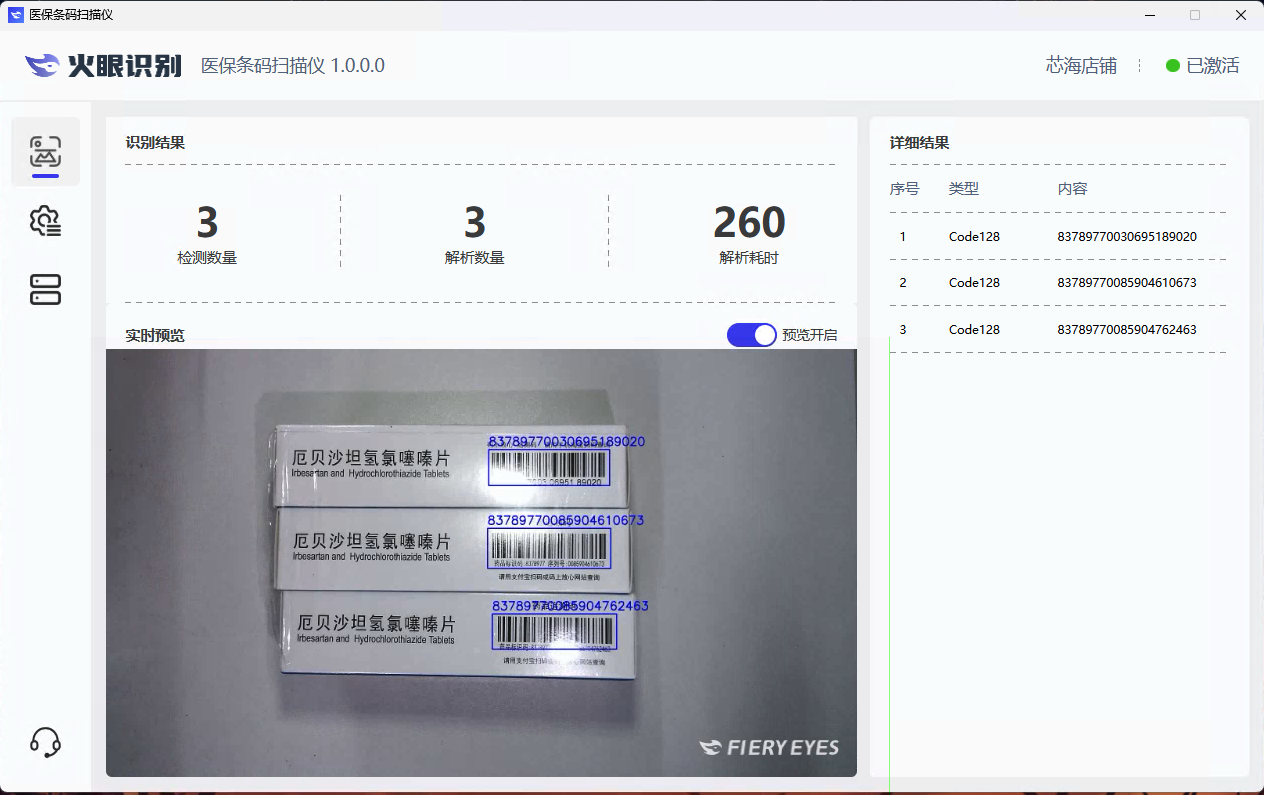Click the 序号 column header

(x=904, y=189)
